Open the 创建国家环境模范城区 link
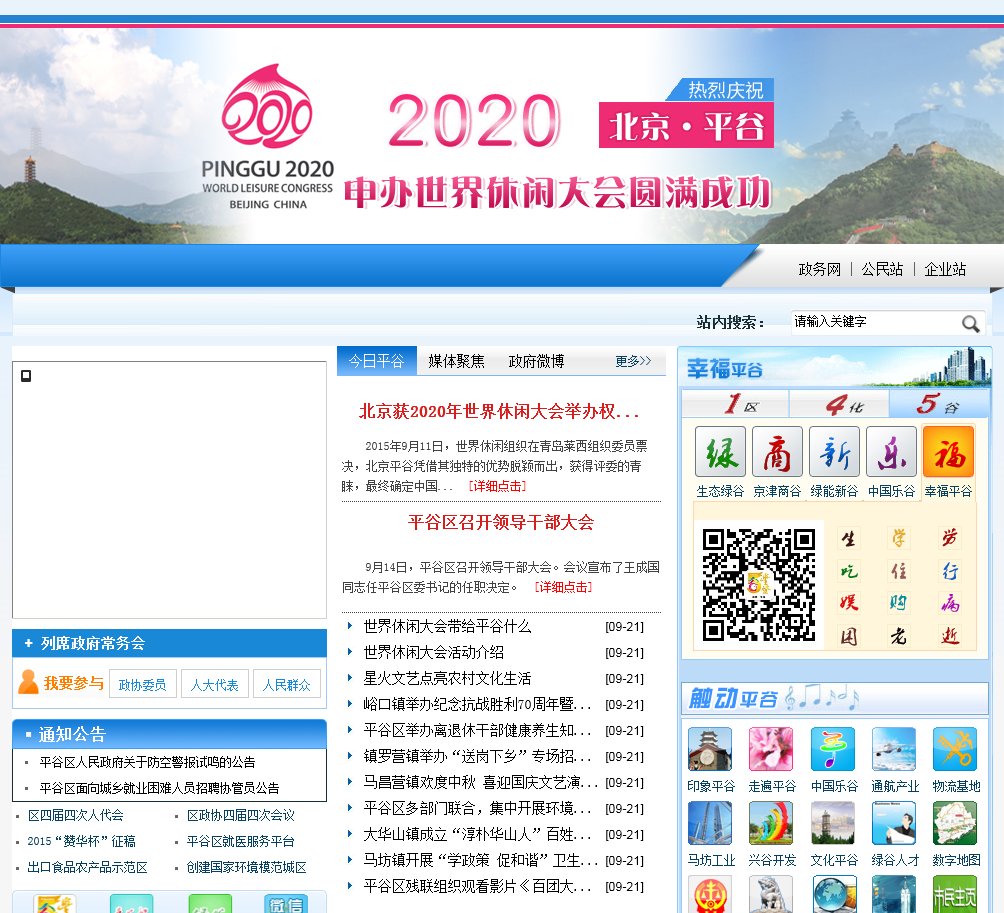Screen dimensions: 1004x913 point(247,868)
